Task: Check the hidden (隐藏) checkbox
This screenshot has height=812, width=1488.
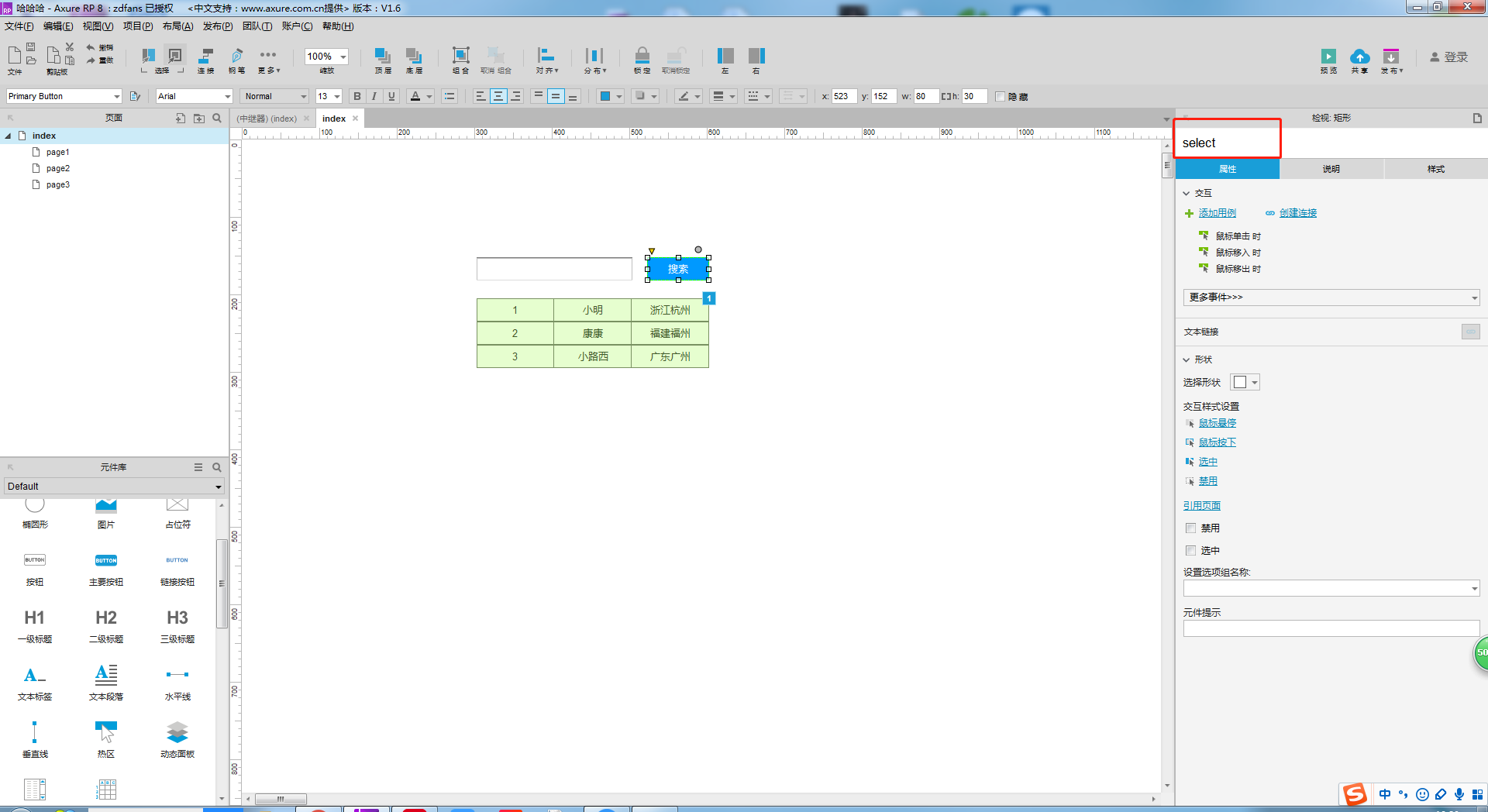Action: 1000,97
